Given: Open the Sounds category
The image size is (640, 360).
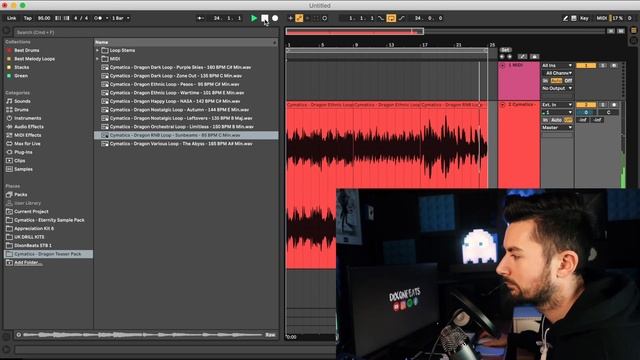Looking at the screenshot, I should click(22, 101).
